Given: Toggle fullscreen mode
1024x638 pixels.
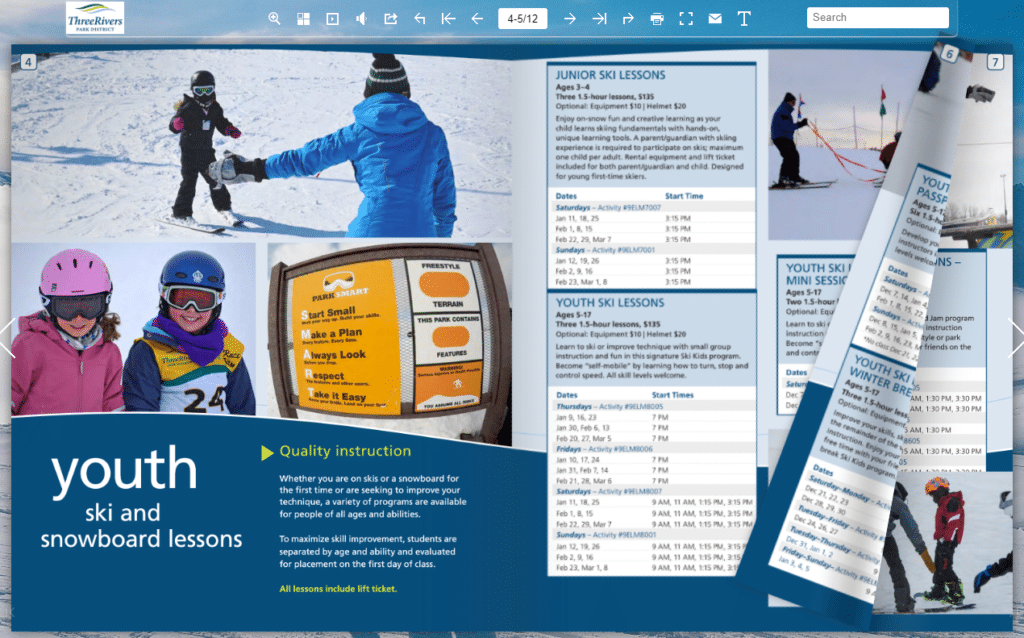Looking at the screenshot, I should pyautogui.click(x=686, y=18).
